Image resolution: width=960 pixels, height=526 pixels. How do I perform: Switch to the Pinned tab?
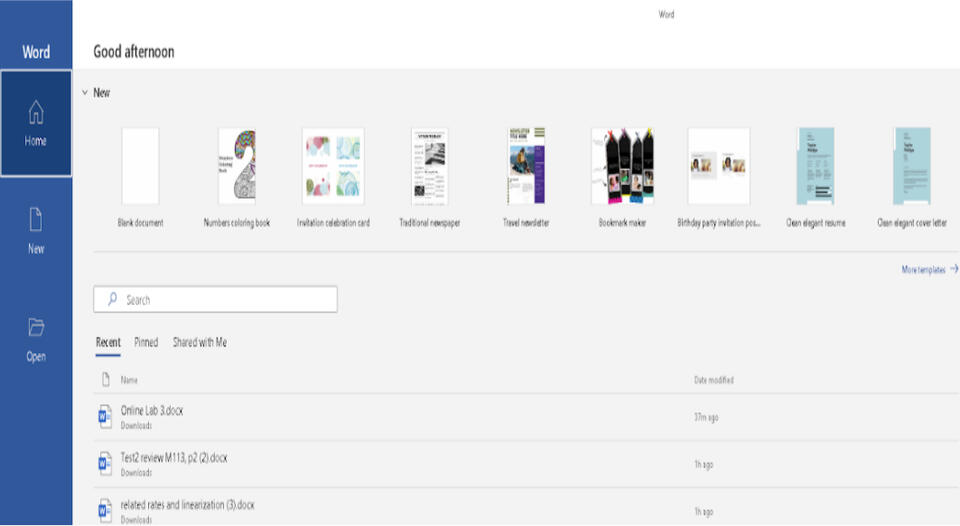[x=146, y=342]
